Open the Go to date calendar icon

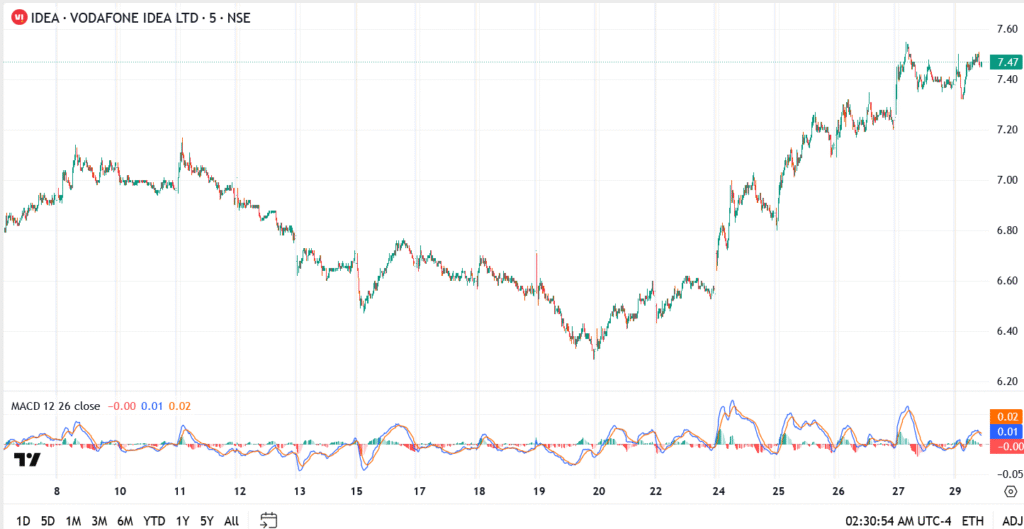[268, 520]
